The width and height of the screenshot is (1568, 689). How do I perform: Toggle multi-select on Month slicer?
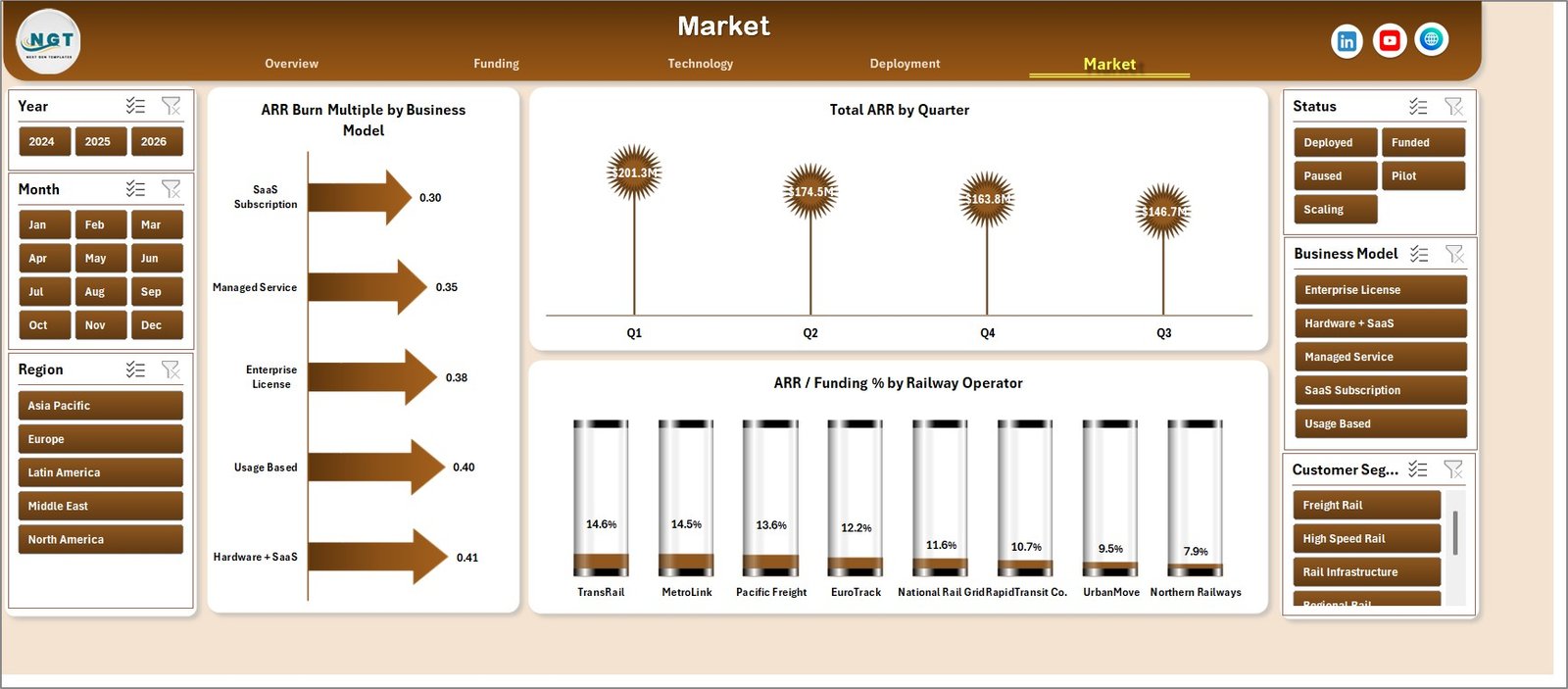(135, 189)
